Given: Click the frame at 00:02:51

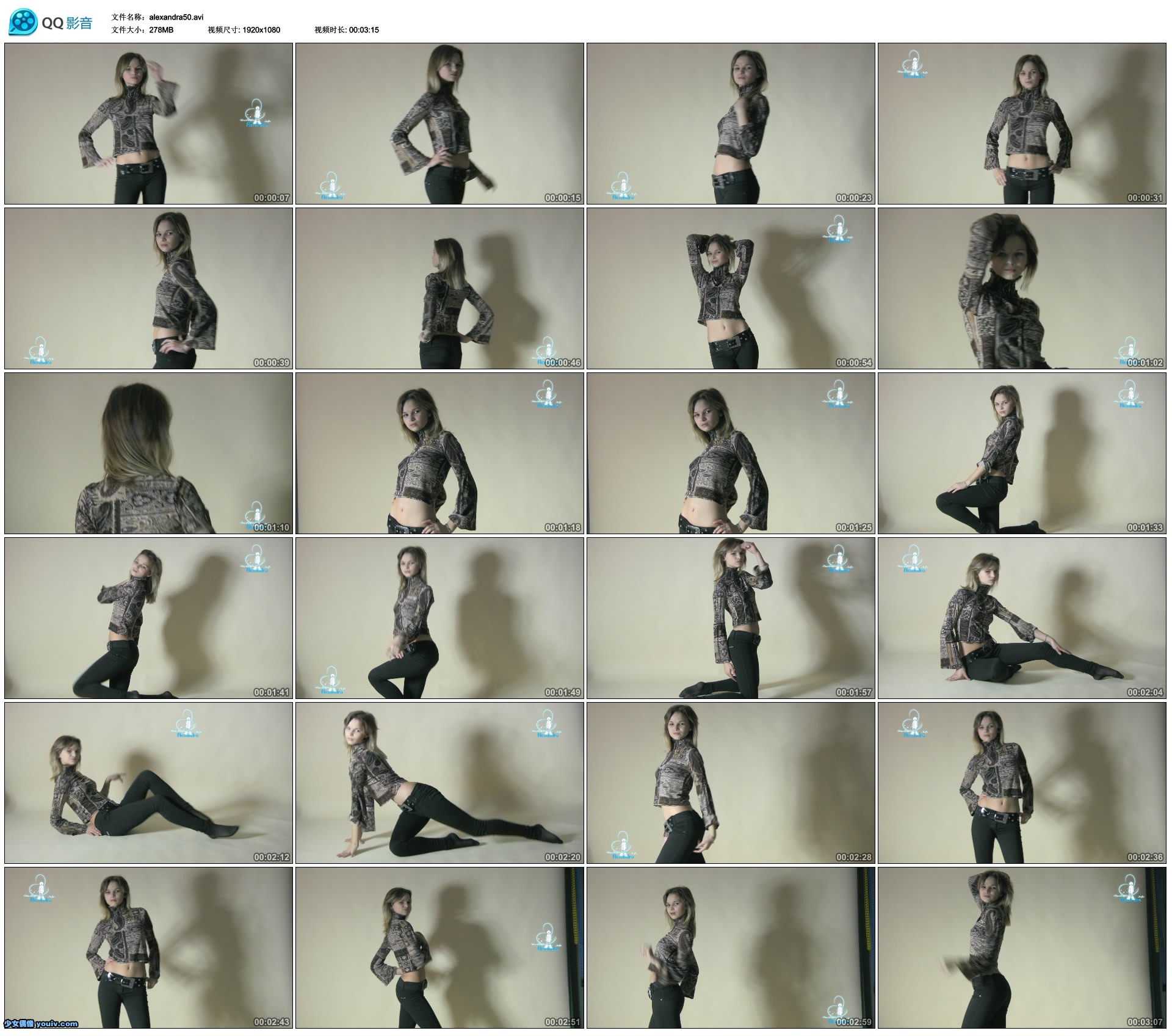Looking at the screenshot, I should click(x=440, y=947).
